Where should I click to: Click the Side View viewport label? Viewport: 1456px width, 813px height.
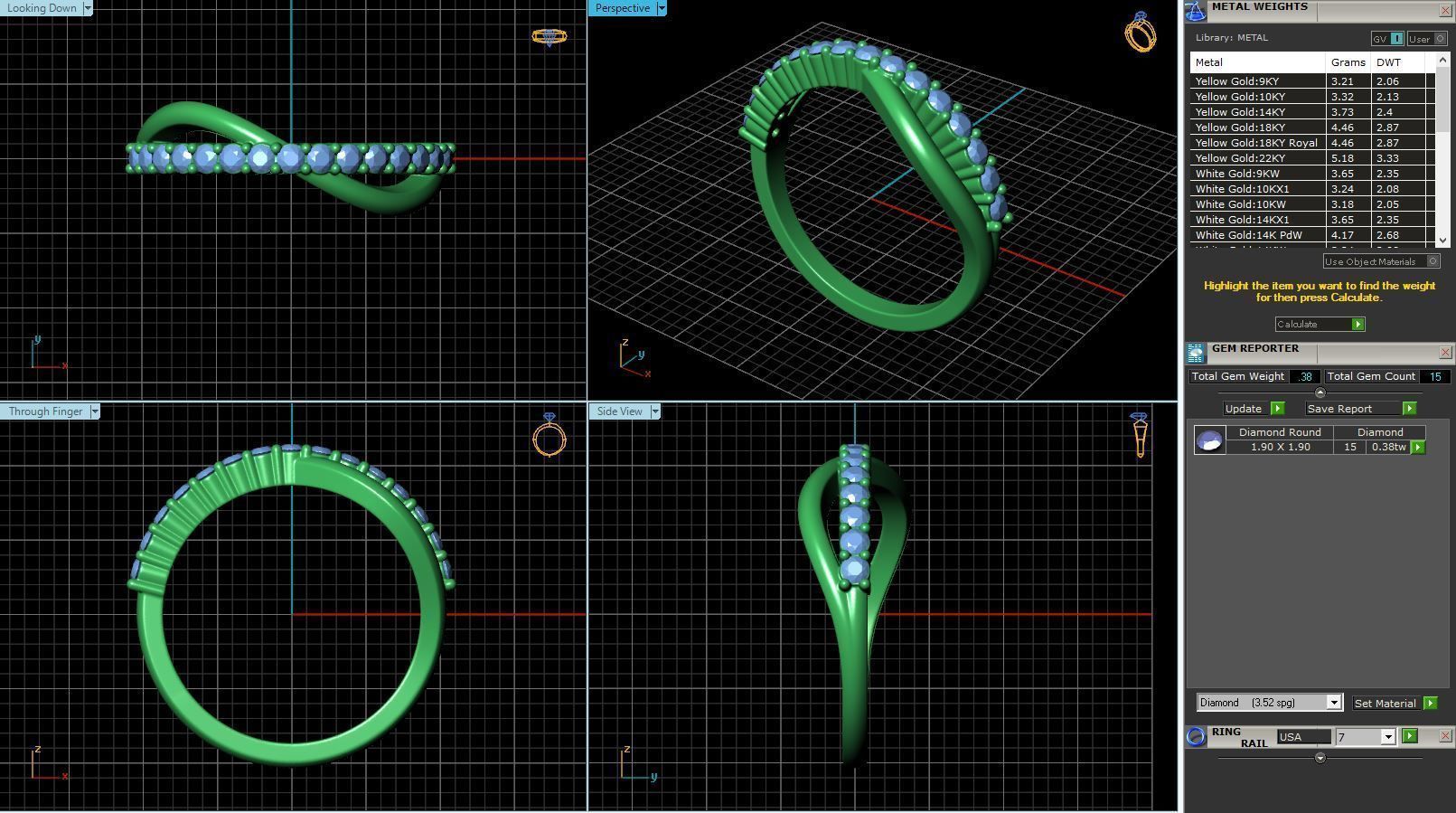point(620,411)
